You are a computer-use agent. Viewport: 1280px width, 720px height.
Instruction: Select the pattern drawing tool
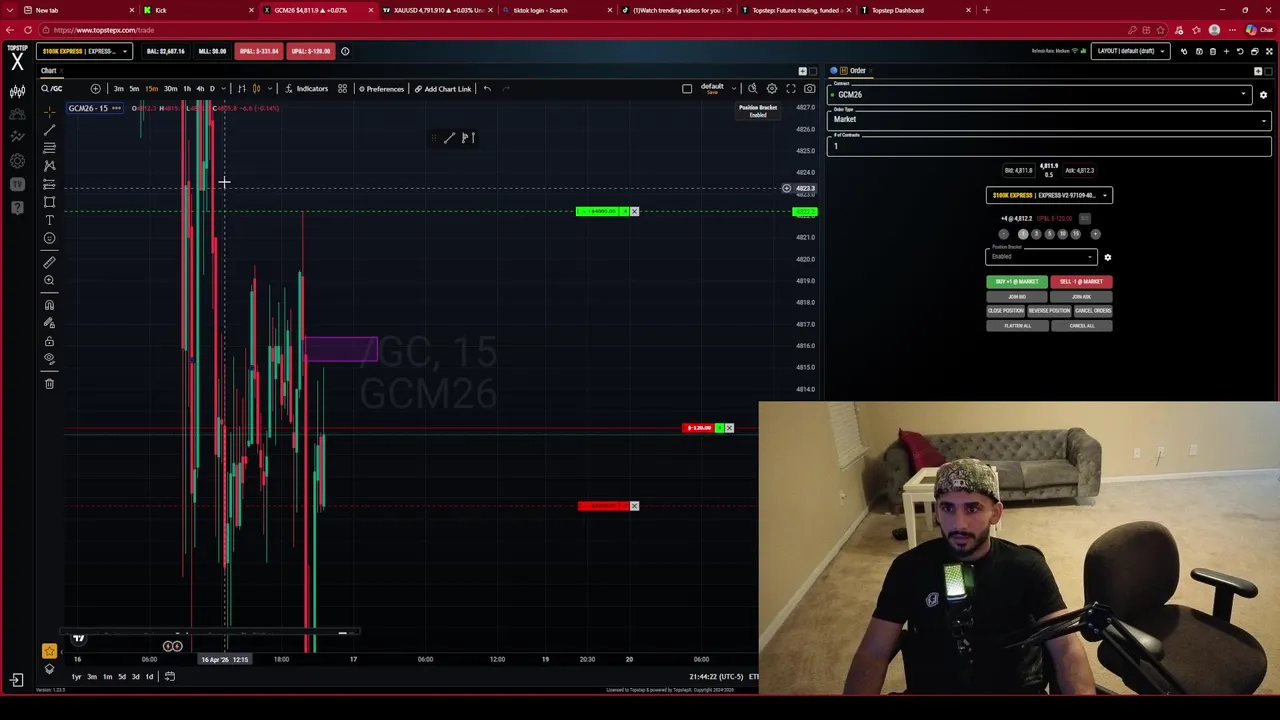click(49, 166)
